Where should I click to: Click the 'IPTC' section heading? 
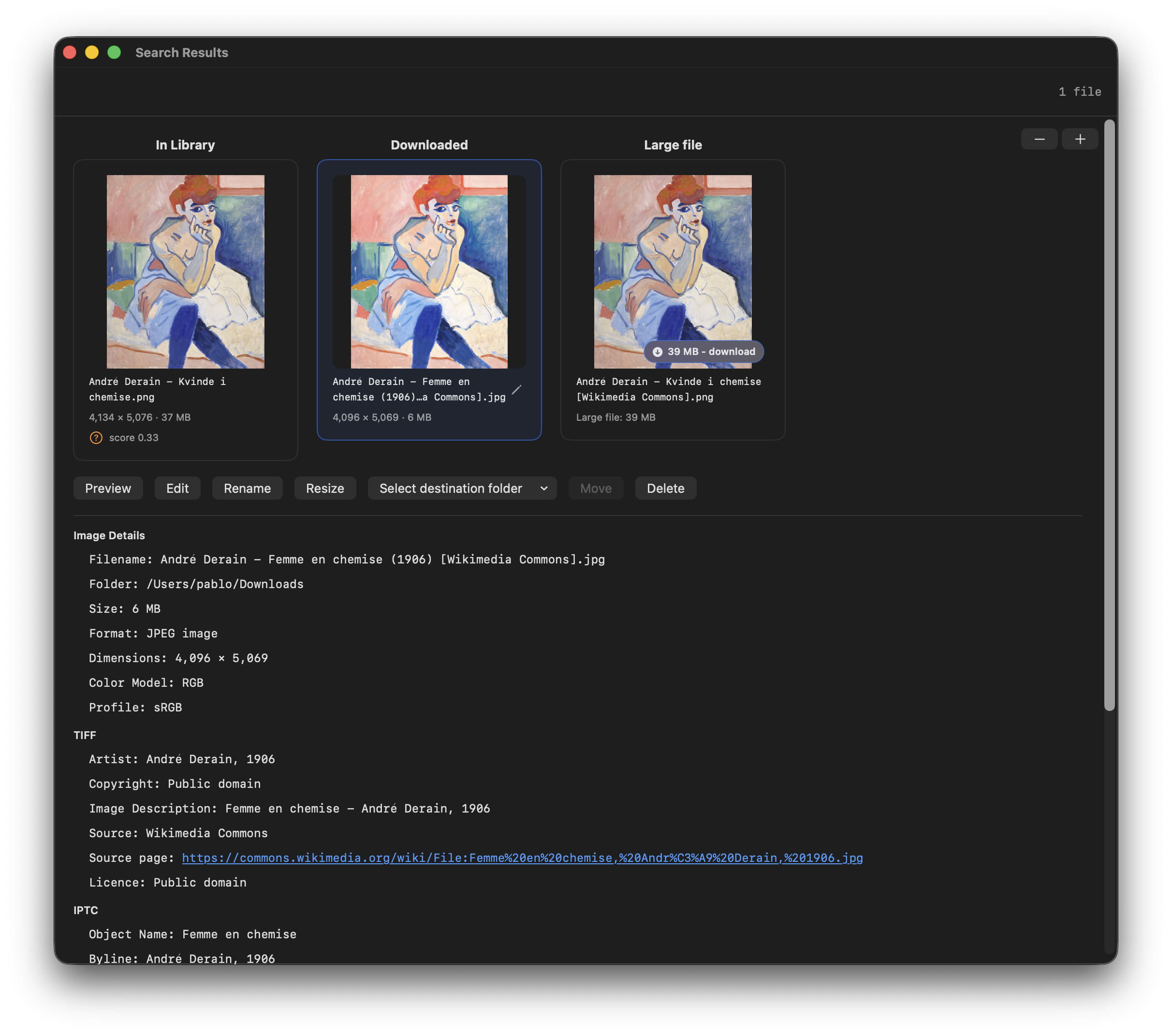pos(86,910)
